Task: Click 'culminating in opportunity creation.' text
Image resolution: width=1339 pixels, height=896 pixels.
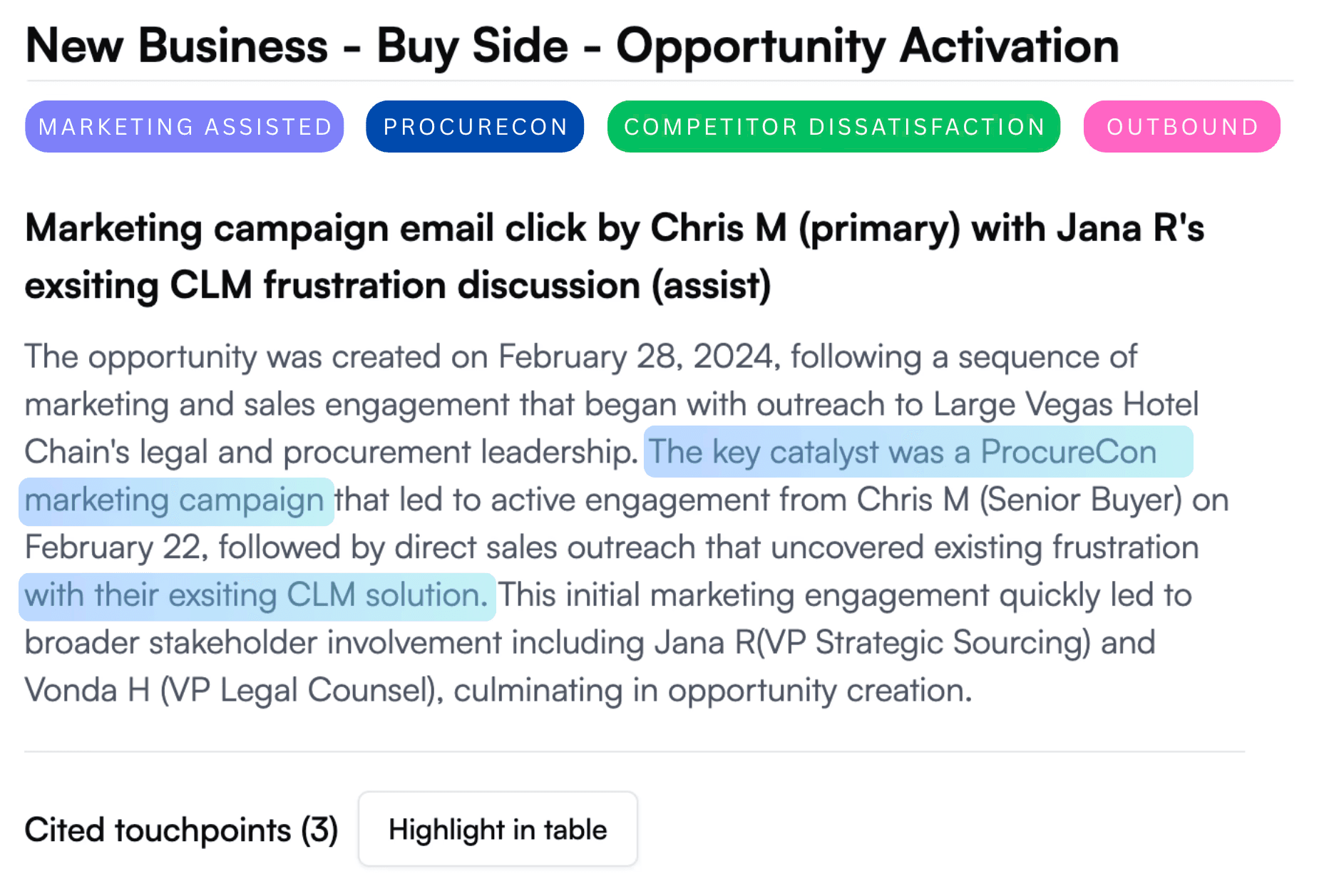Action: (713, 691)
